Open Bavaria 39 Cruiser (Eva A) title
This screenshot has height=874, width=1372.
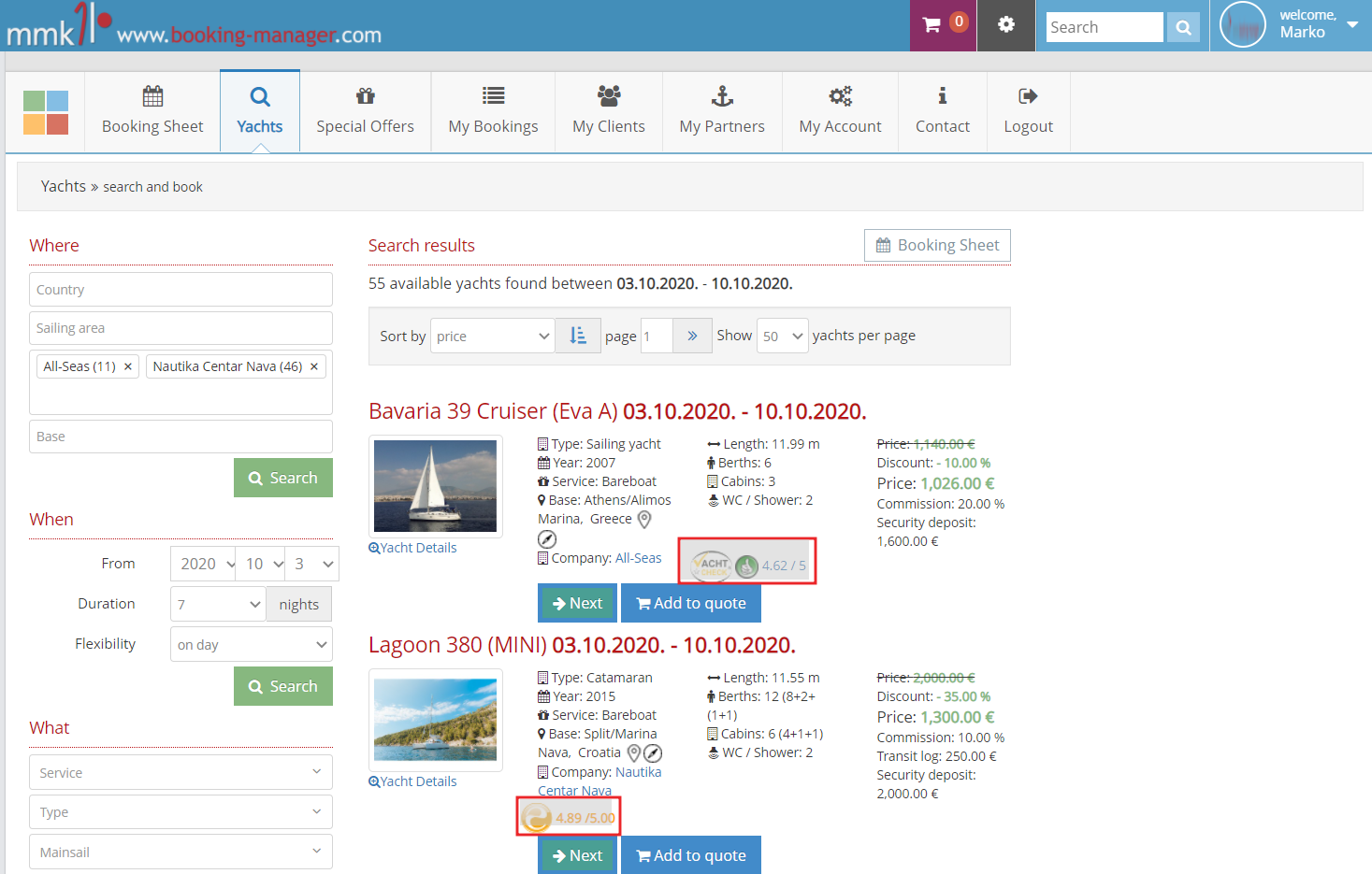[x=493, y=411]
